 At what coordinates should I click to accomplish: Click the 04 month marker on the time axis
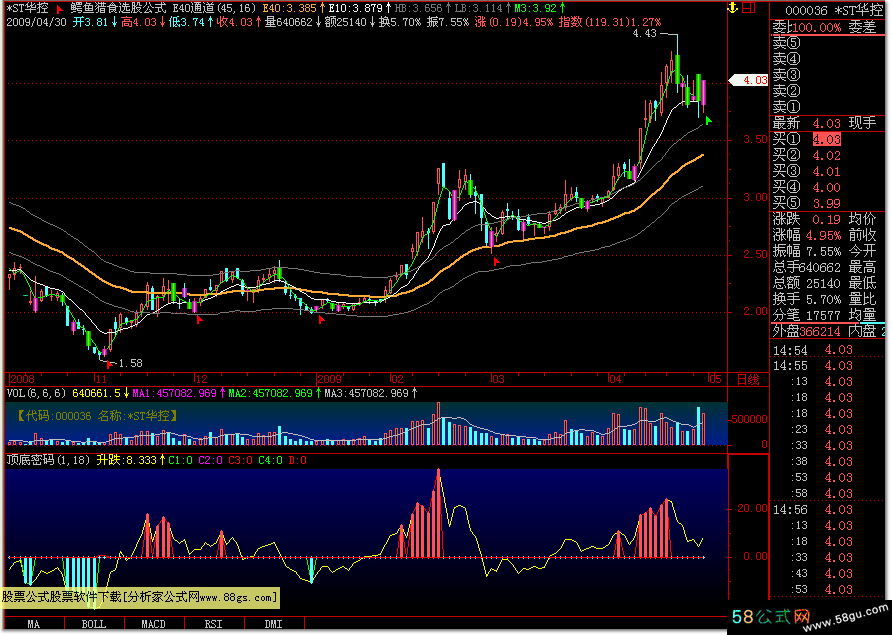pos(614,380)
